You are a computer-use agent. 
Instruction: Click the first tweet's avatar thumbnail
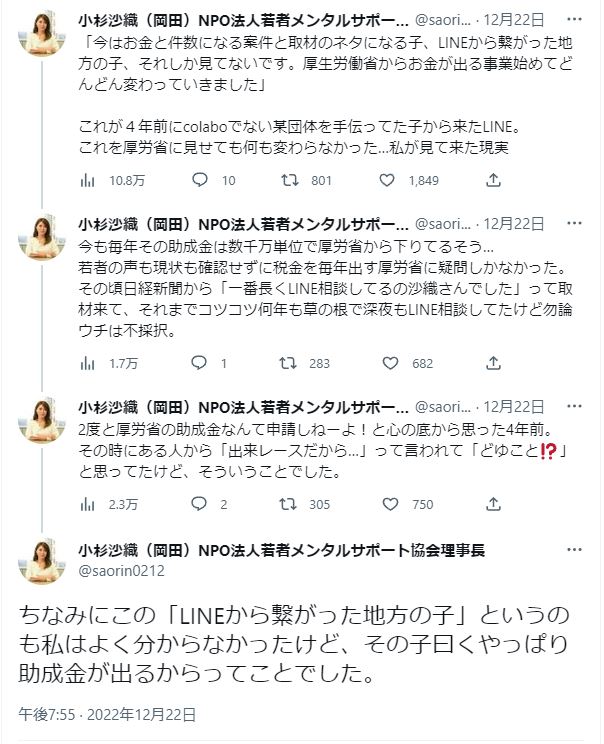coord(42,35)
